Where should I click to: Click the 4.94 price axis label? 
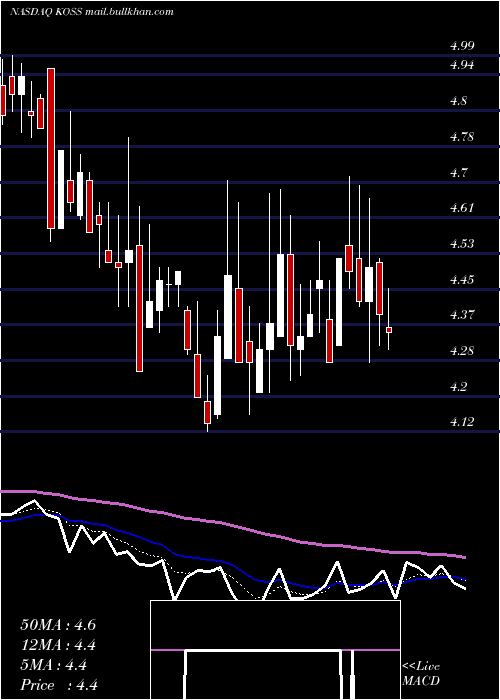pyautogui.click(x=462, y=65)
